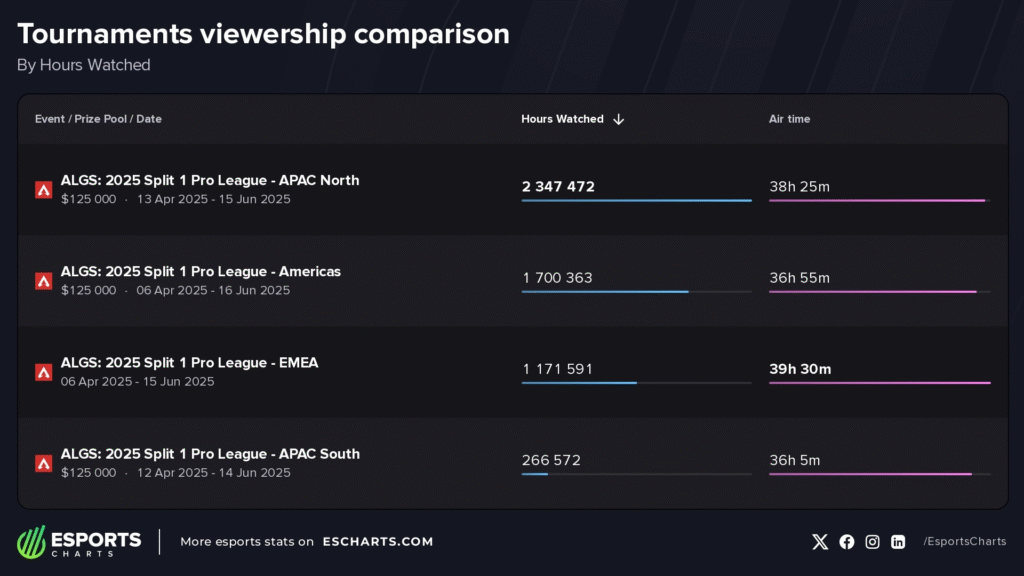Open ALGS Pro League Americas event
Viewport: 1024px width, 576px height.
click(200, 271)
